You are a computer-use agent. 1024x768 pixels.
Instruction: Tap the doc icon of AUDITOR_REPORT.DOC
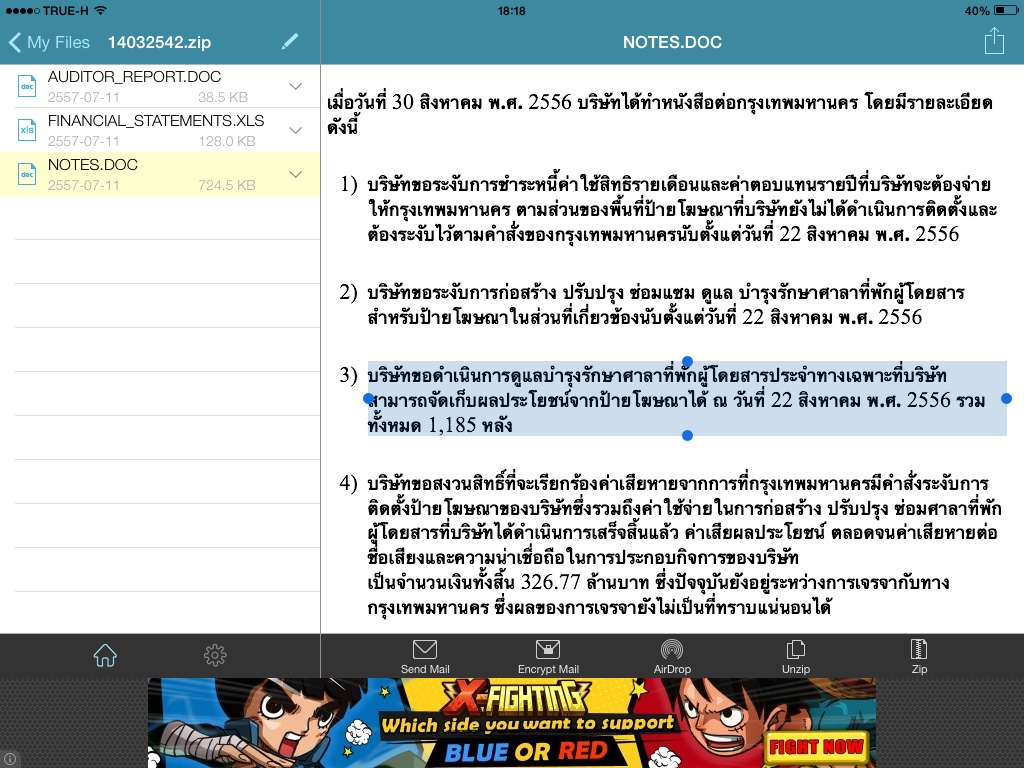[27, 86]
